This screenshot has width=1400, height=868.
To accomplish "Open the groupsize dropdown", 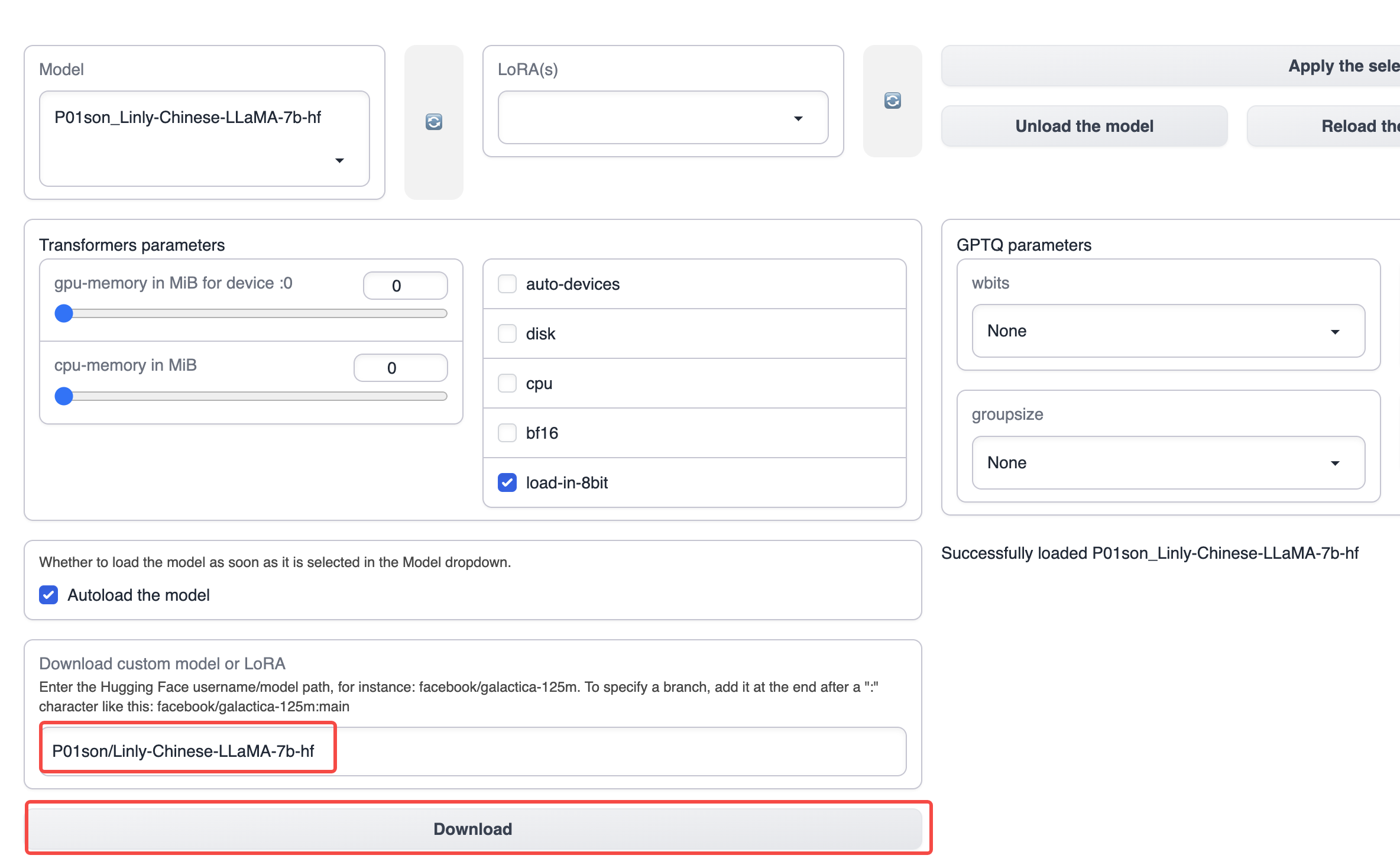I will (1169, 462).
